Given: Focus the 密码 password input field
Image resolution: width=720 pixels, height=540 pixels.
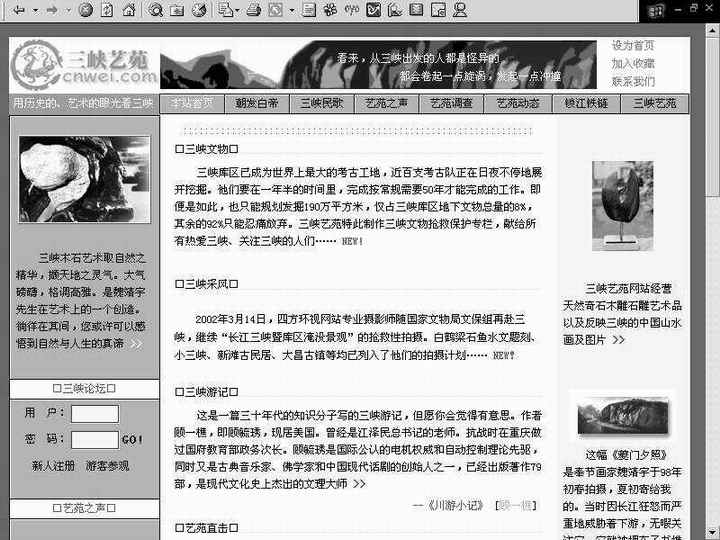Looking at the screenshot, I should tap(95, 440).
